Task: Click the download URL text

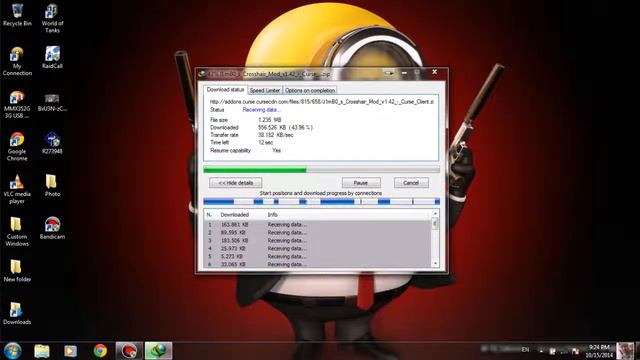Action: 322,102
